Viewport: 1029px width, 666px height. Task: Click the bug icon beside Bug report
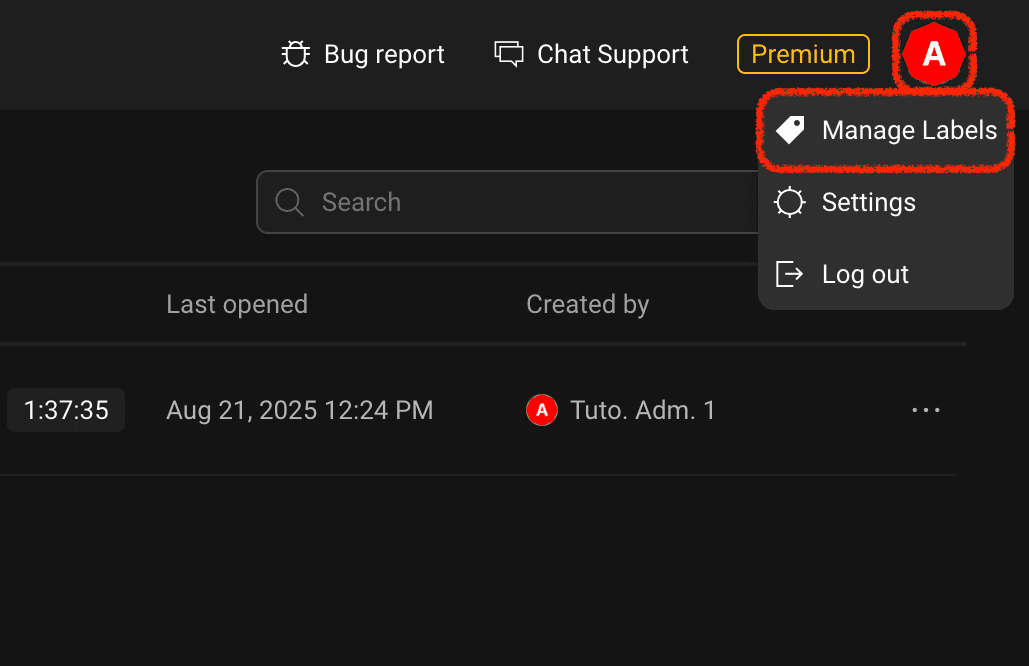pyautogui.click(x=295, y=54)
